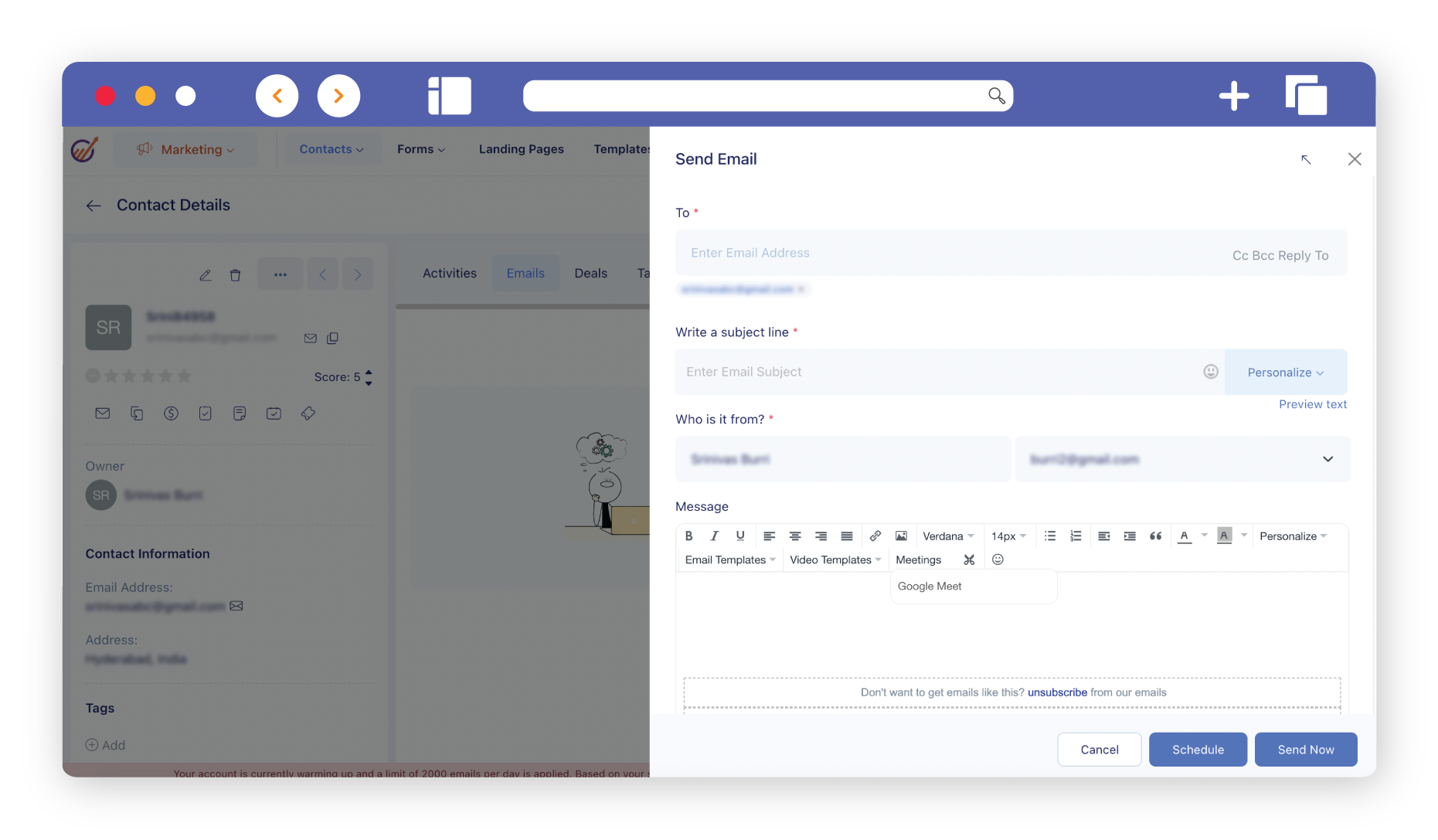Click the Send Now button

click(x=1306, y=750)
